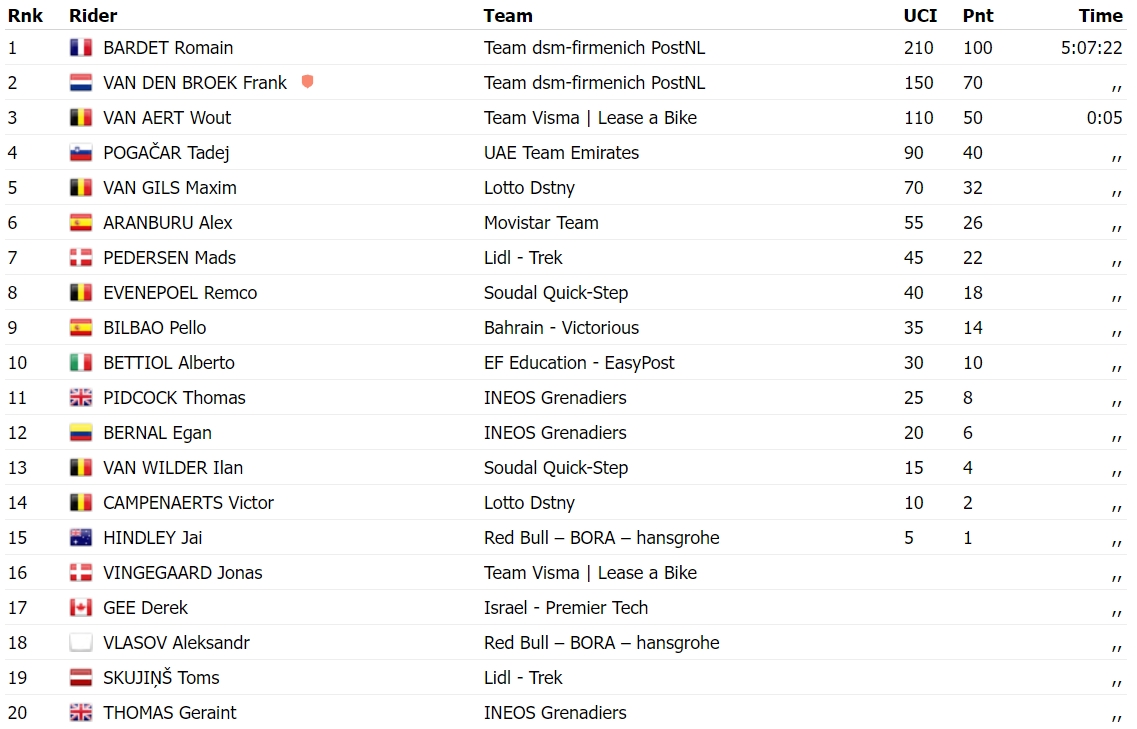Click the Slovenian flag next to POGAČAR Tadej
This screenshot has width=1137, height=729.
click(x=80, y=153)
